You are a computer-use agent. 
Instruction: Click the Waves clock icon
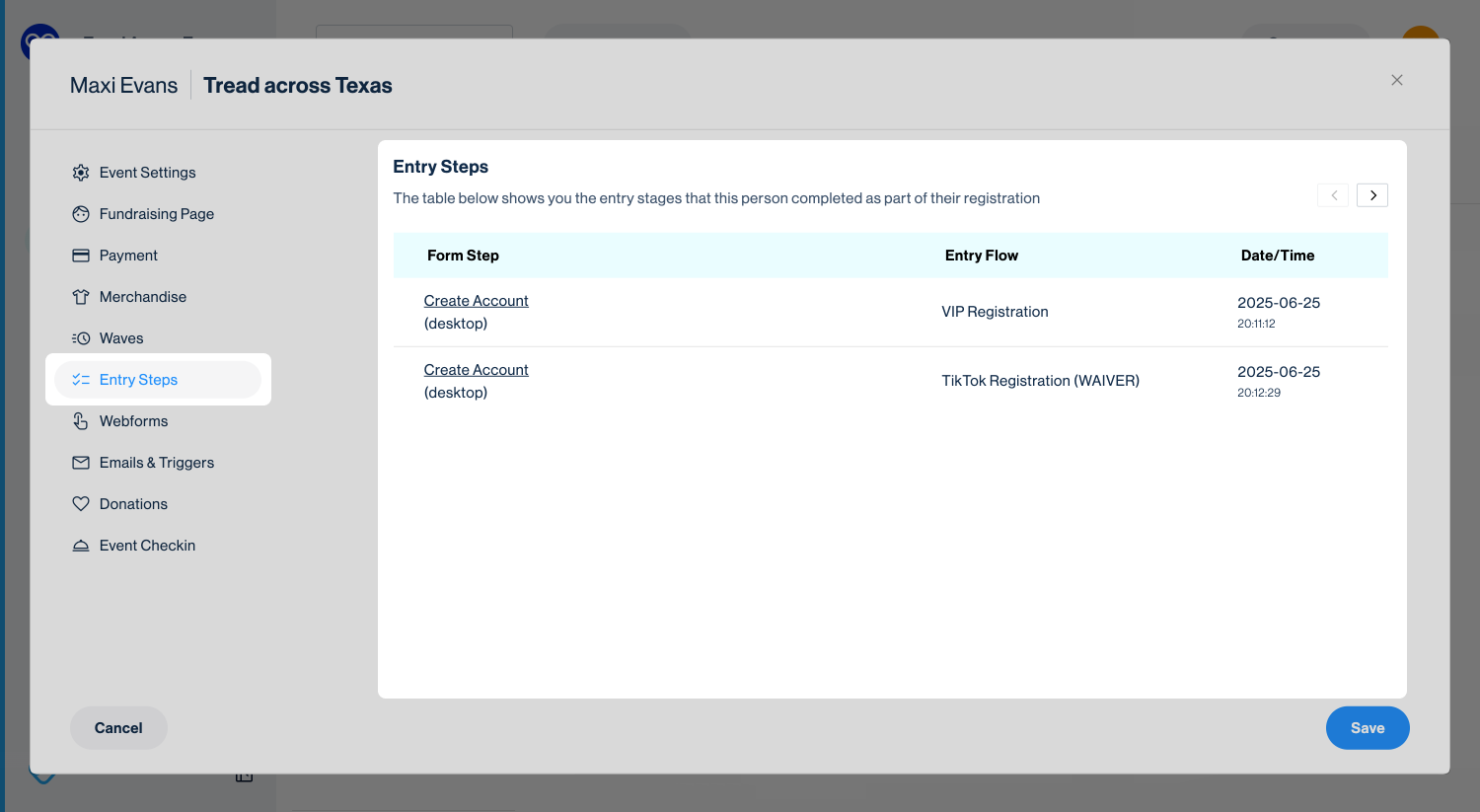click(x=81, y=338)
